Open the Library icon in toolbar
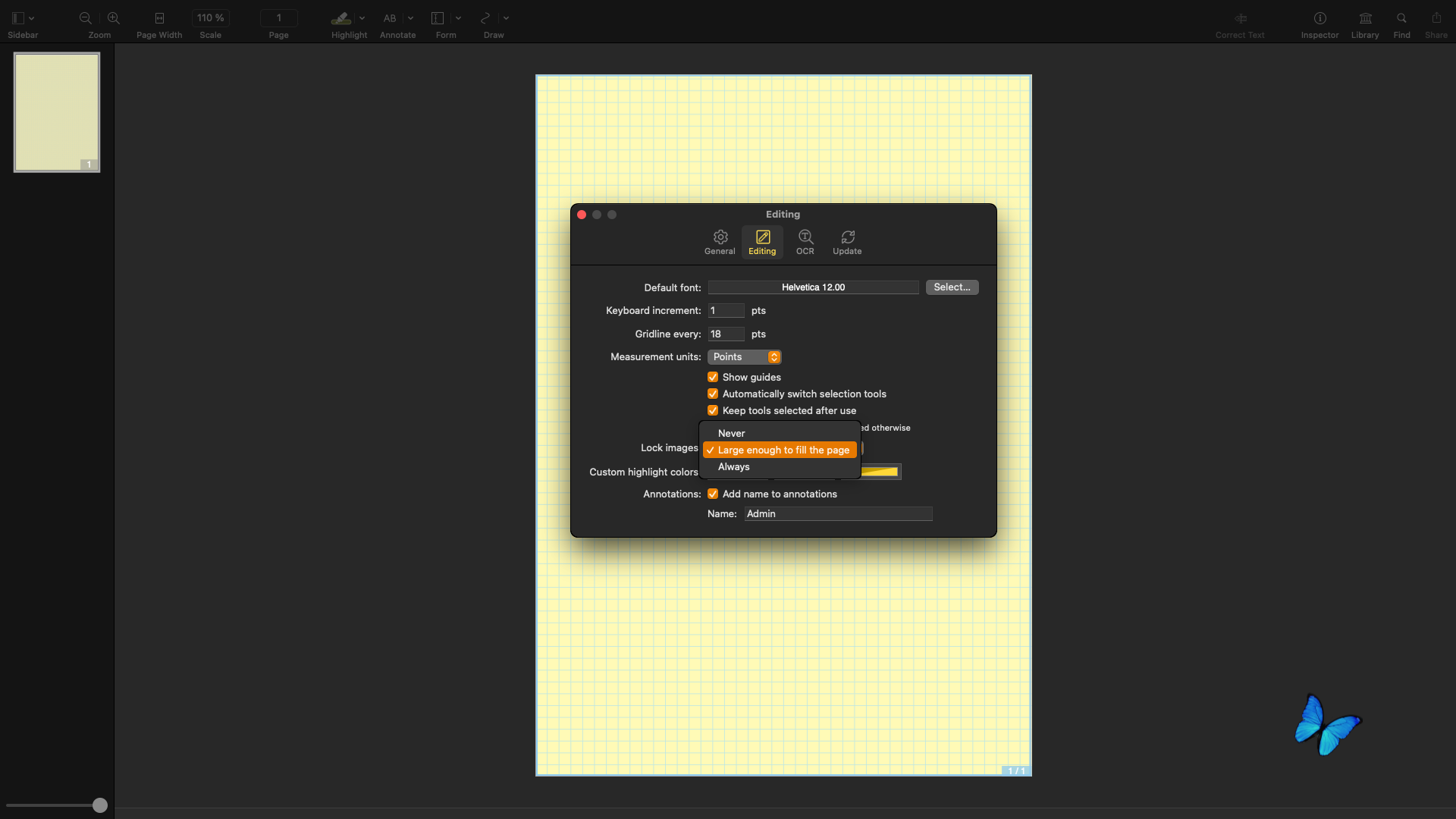 (1365, 18)
